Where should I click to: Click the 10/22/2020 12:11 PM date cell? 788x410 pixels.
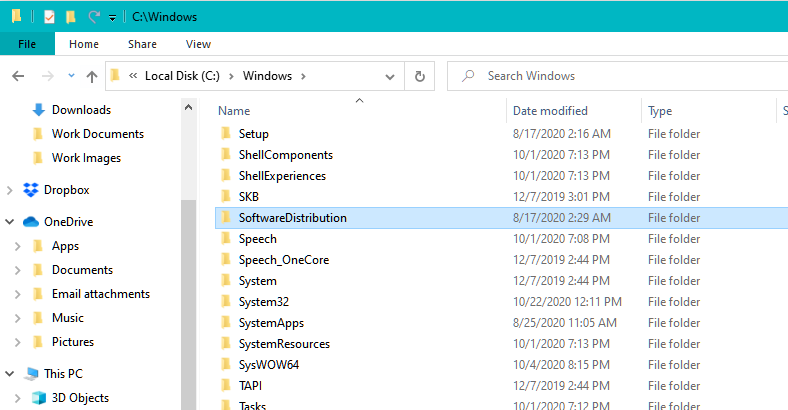coord(567,301)
